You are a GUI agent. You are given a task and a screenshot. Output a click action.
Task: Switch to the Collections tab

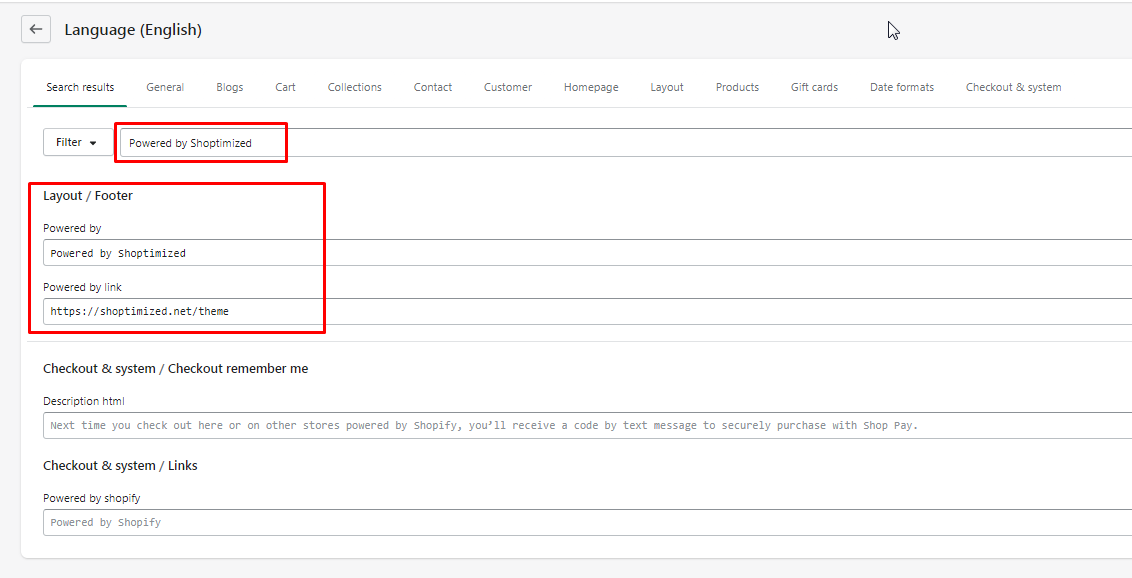click(354, 87)
